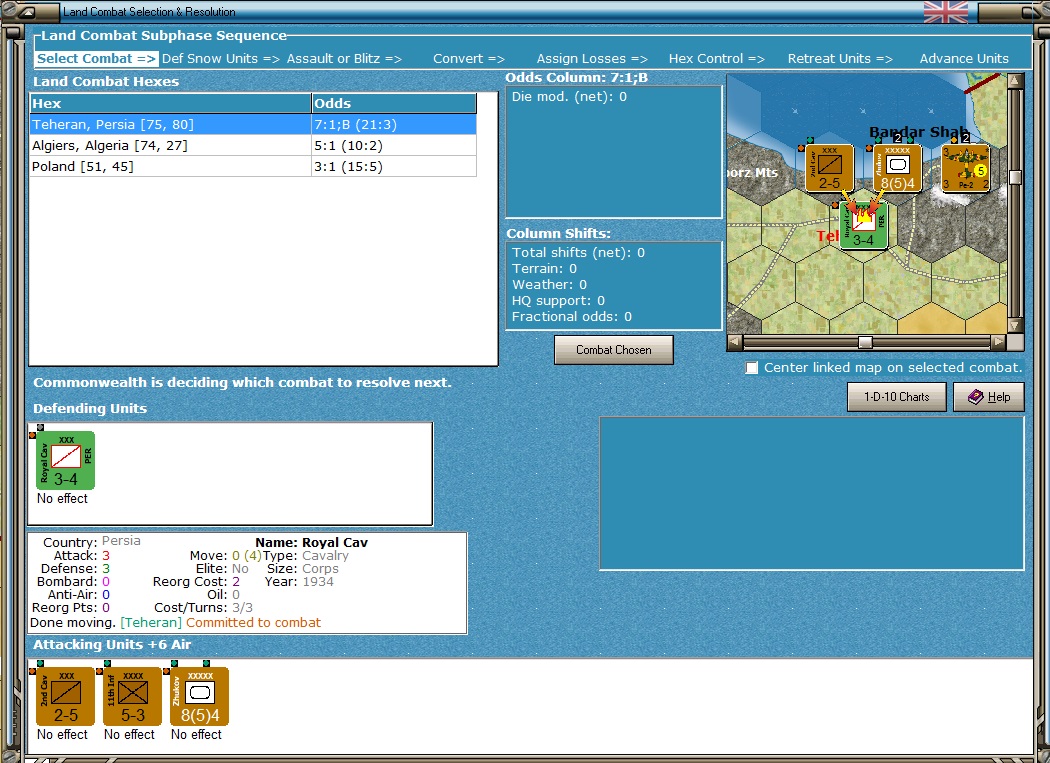This screenshot has height=763, width=1050.
Task: Click the Fractional odds: 0 line
Action: click(x=572, y=317)
